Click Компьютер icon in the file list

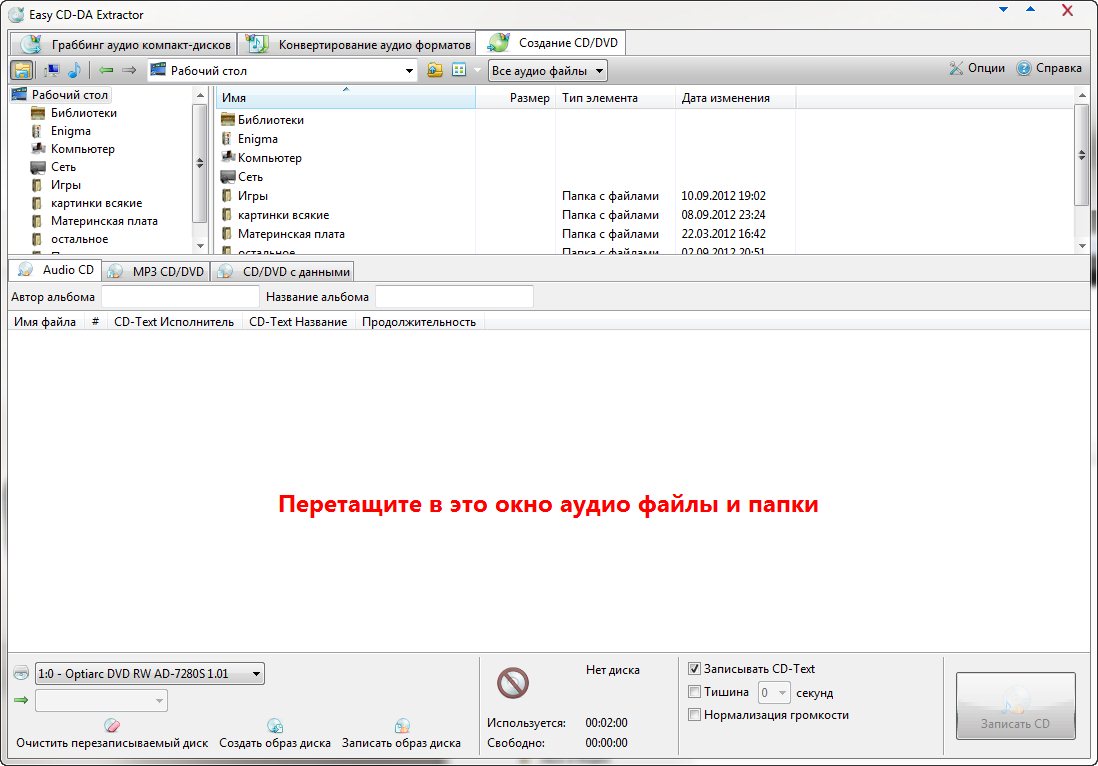click(228, 158)
